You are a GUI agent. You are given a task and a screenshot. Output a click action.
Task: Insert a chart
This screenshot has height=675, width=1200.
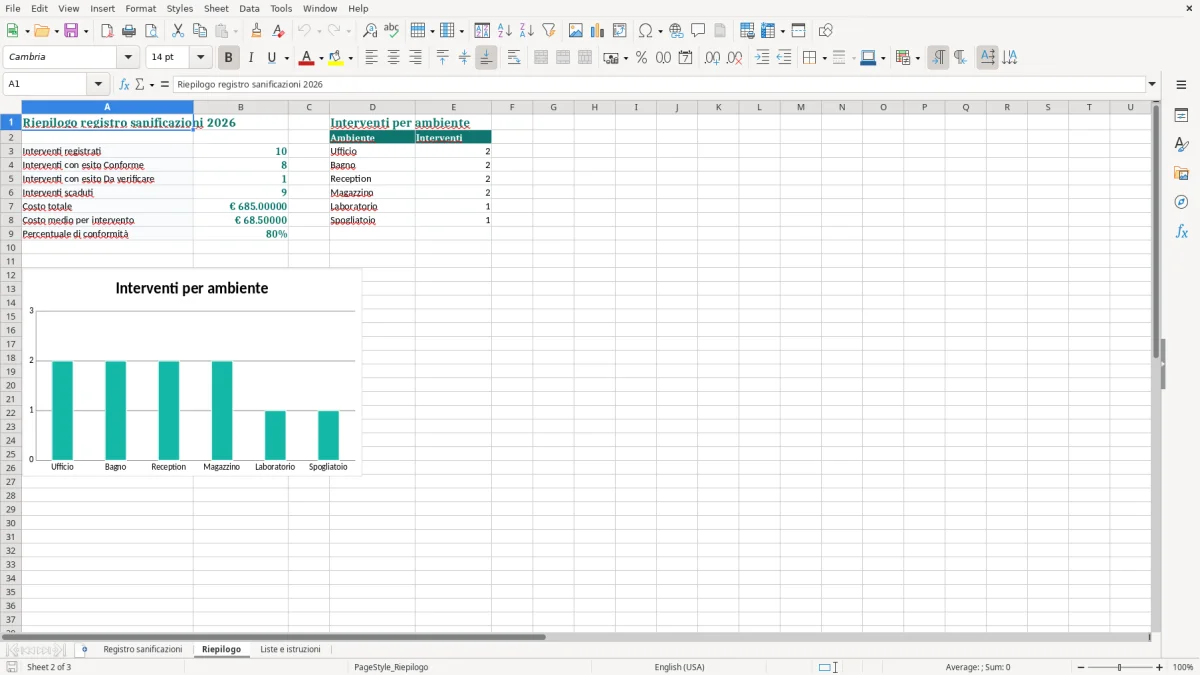pos(598,31)
